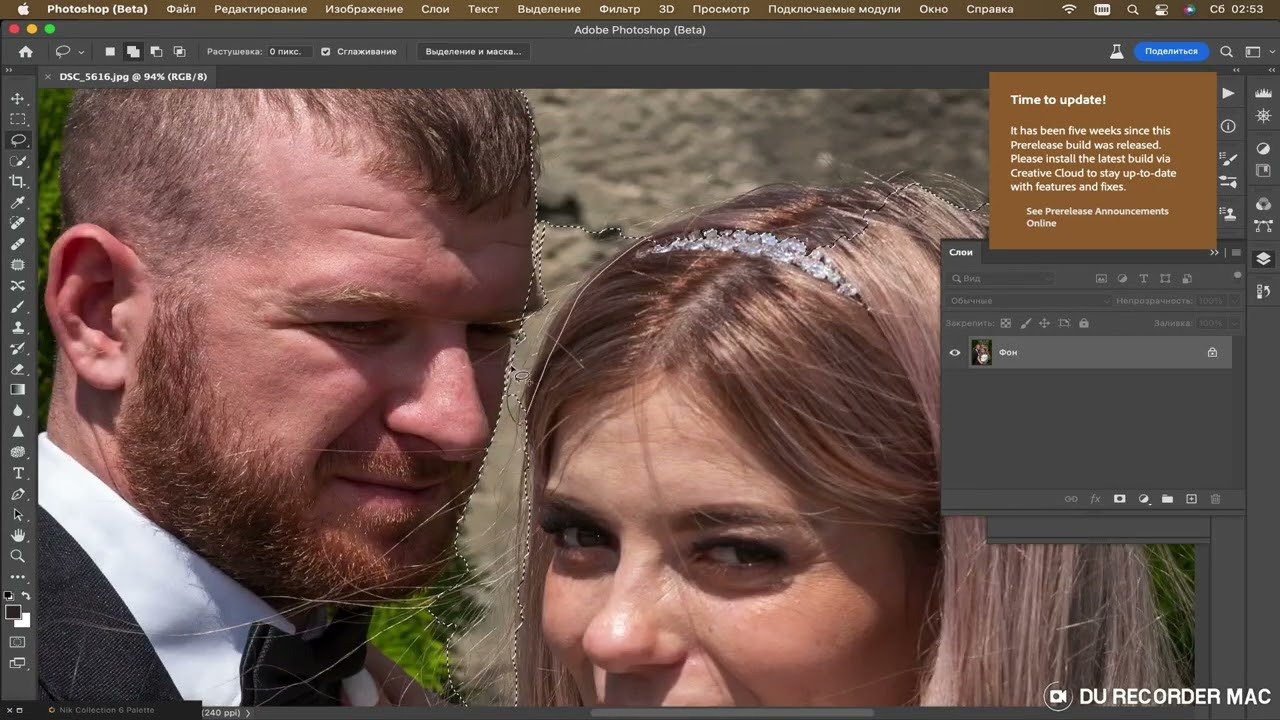This screenshot has height=720, width=1280.
Task: Open See Prerelease Announcements Online link
Action: click(x=1096, y=217)
